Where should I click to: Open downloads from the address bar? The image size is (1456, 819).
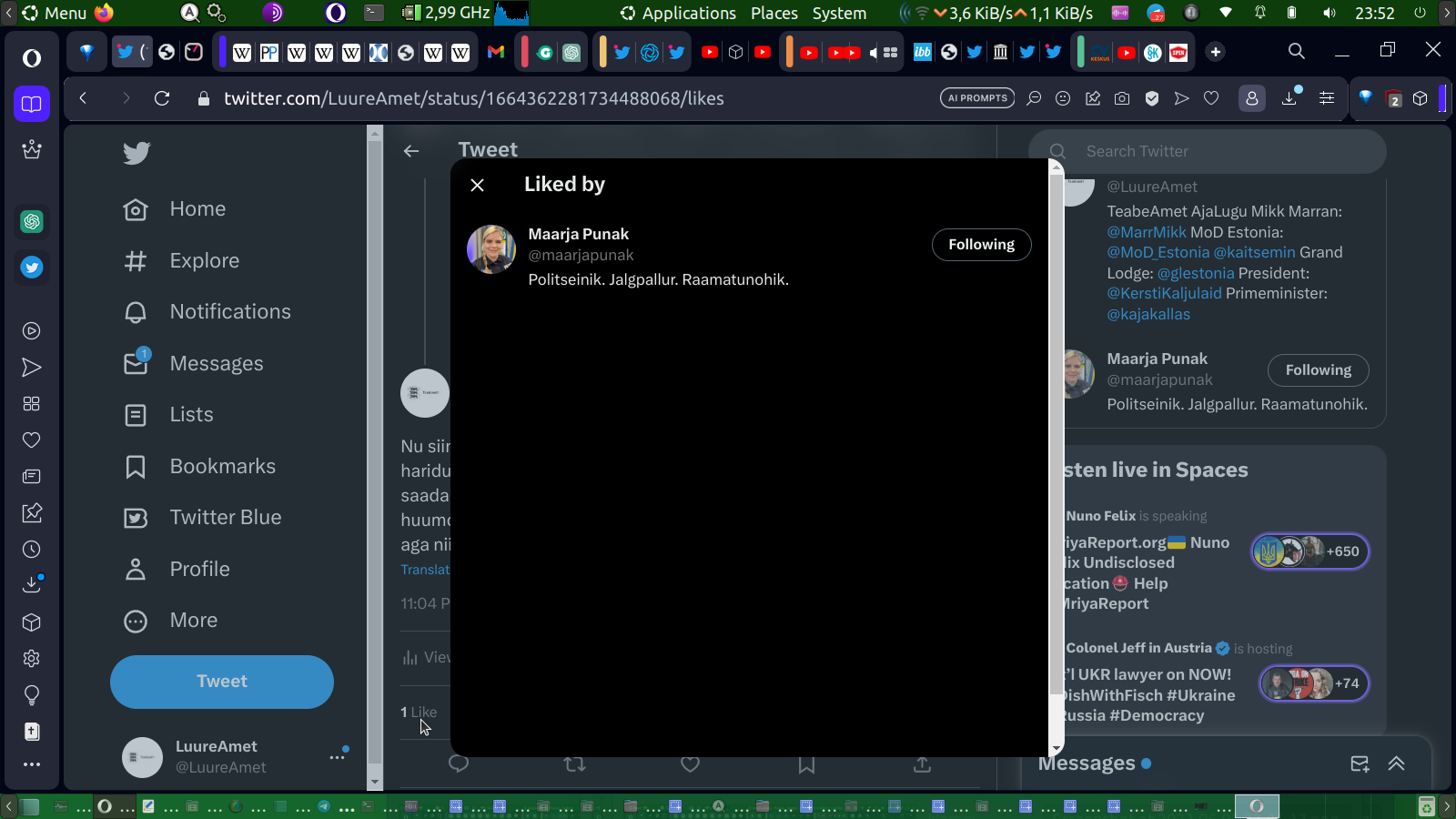(x=1289, y=98)
